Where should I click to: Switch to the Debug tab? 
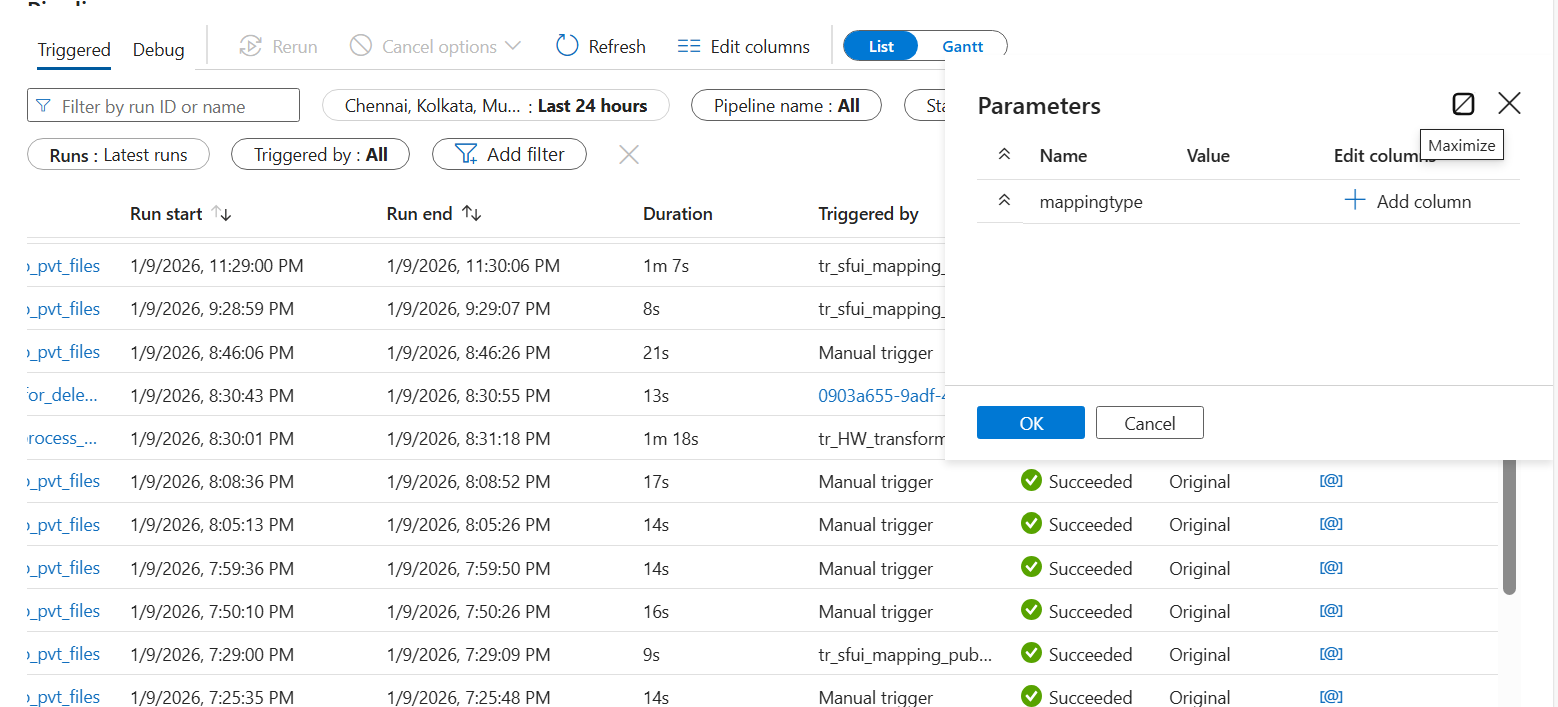(x=158, y=49)
